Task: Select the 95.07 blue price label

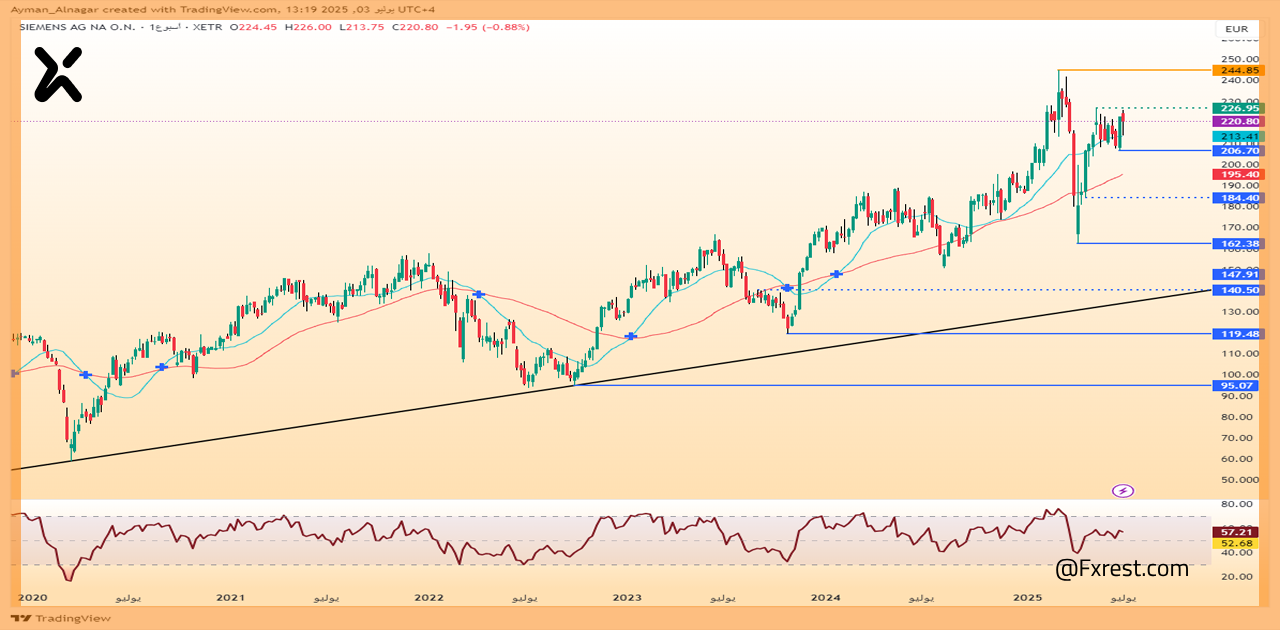Action: pos(1238,385)
